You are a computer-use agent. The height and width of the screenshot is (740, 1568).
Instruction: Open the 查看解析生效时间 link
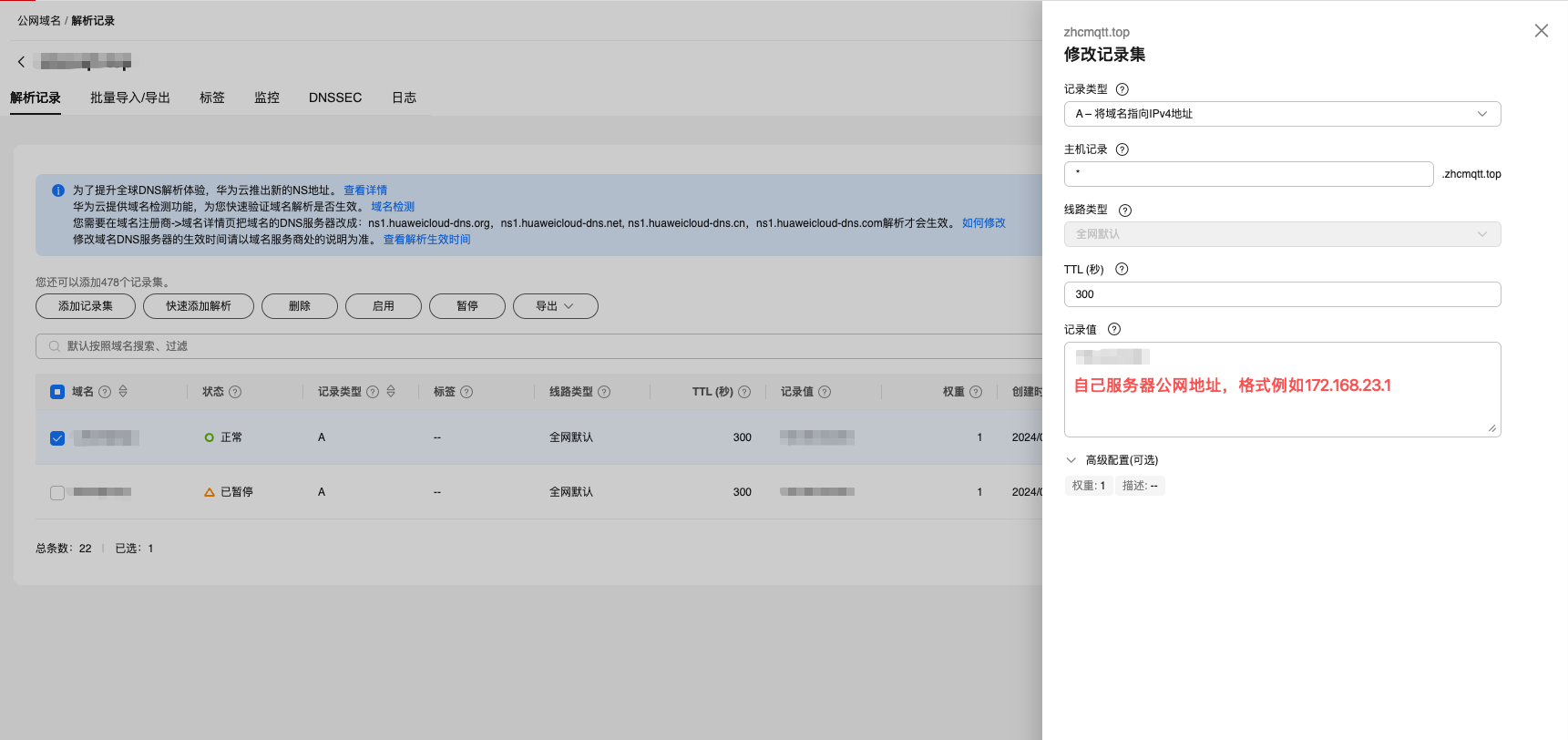(427, 240)
